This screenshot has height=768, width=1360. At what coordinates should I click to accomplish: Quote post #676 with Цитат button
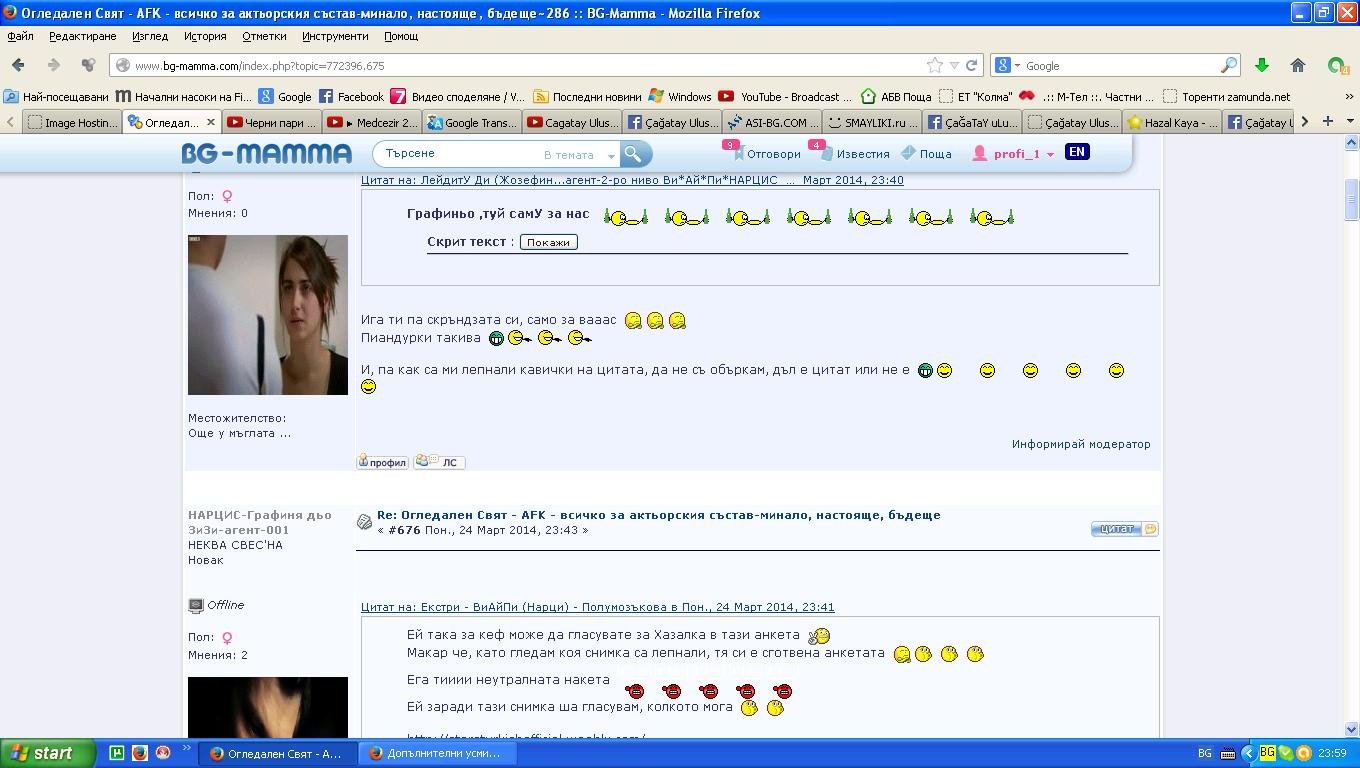(x=1123, y=528)
